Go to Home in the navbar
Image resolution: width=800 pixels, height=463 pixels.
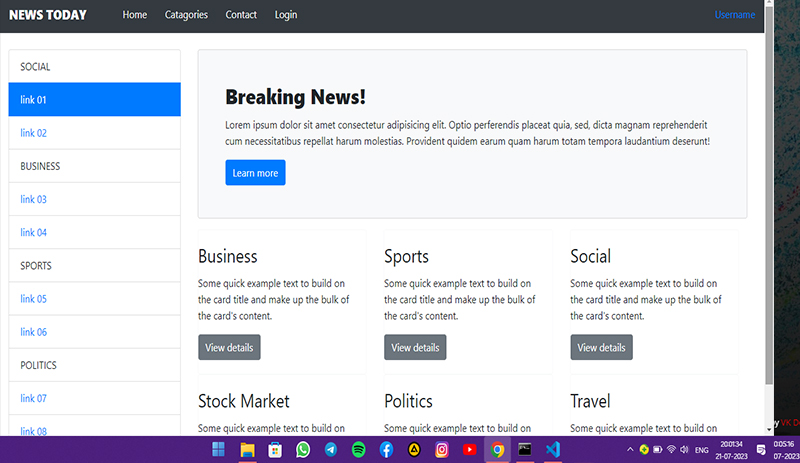[134, 15]
